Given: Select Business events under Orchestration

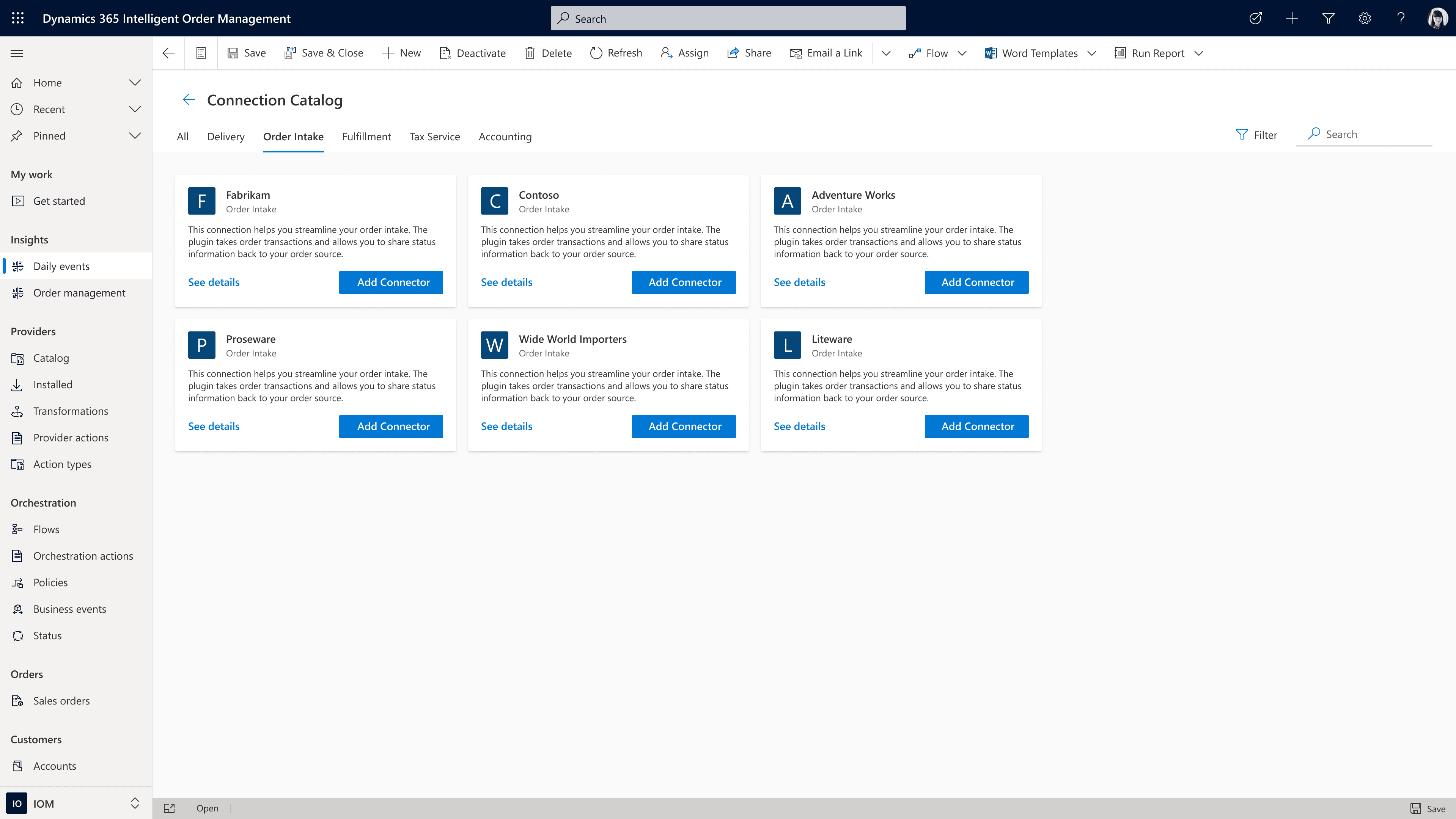Looking at the screenshot, I should pos(69,609).
